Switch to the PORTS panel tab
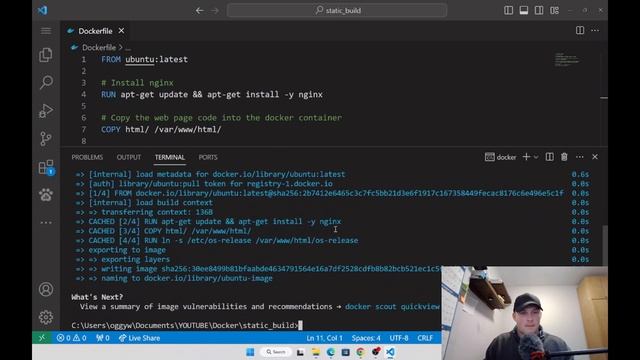This screenshot has height=360, width=640. tap(208, 157)
